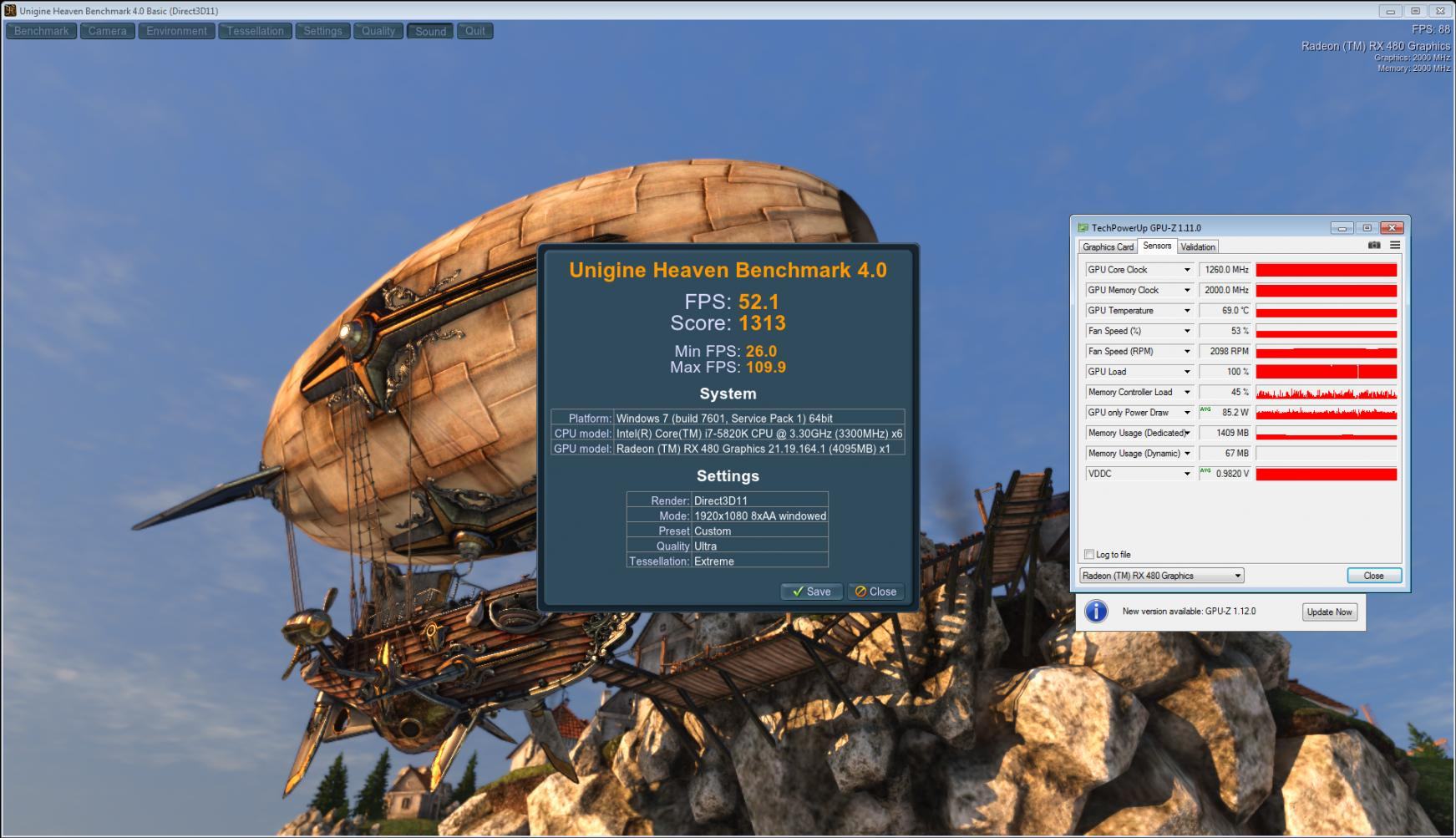Click the Quit button in Heaven
Image resolution: width=1456 pixels, height=838 pixels.
click(475, 31)
